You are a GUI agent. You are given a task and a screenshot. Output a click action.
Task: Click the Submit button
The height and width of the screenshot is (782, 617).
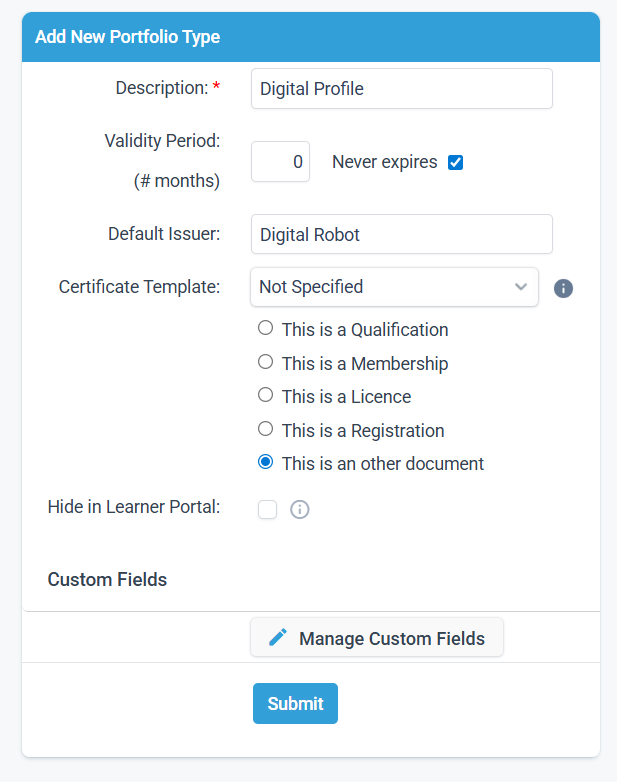pyautogui.click(x=295, y=703)
